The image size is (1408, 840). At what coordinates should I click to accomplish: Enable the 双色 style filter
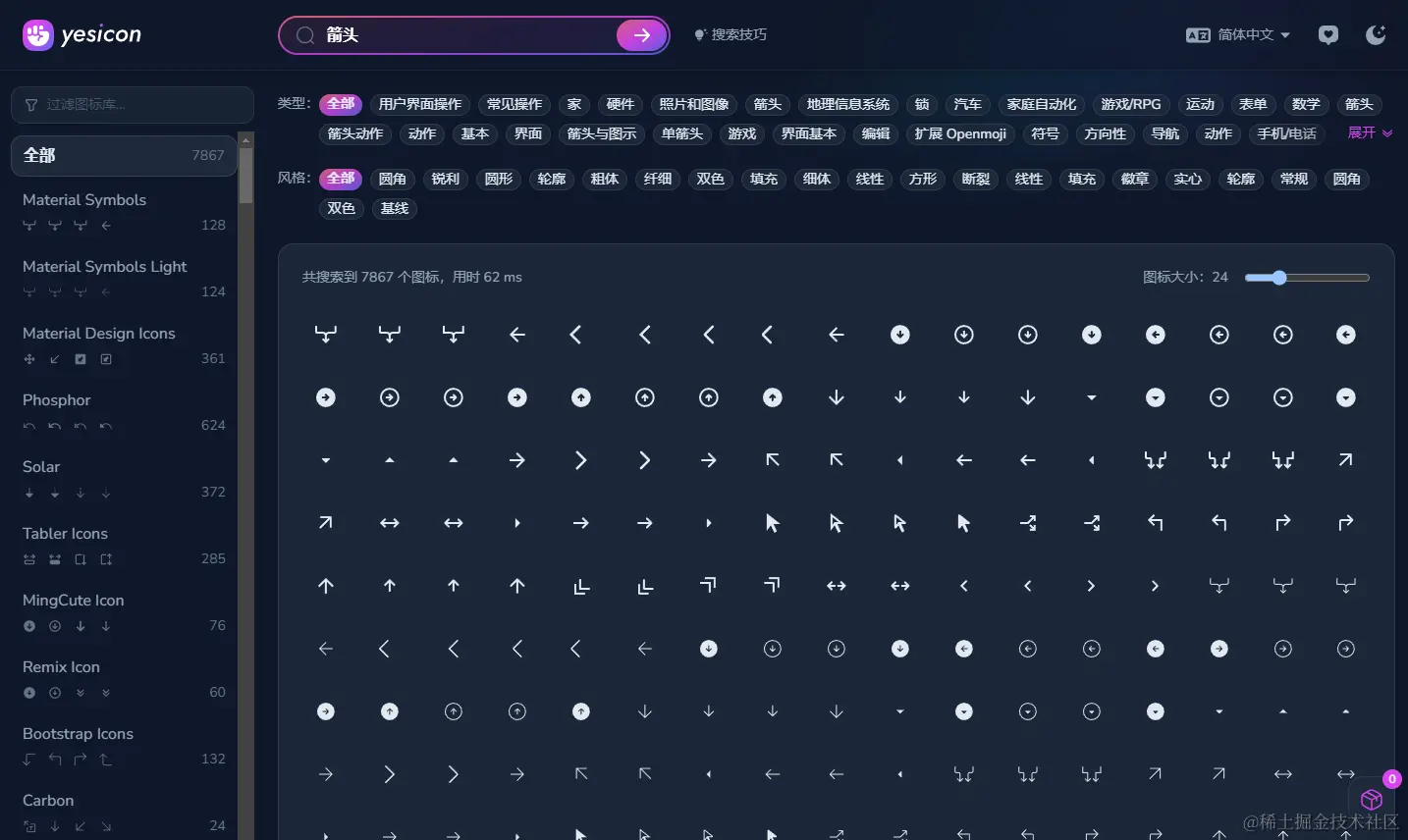tap(710, 179)
